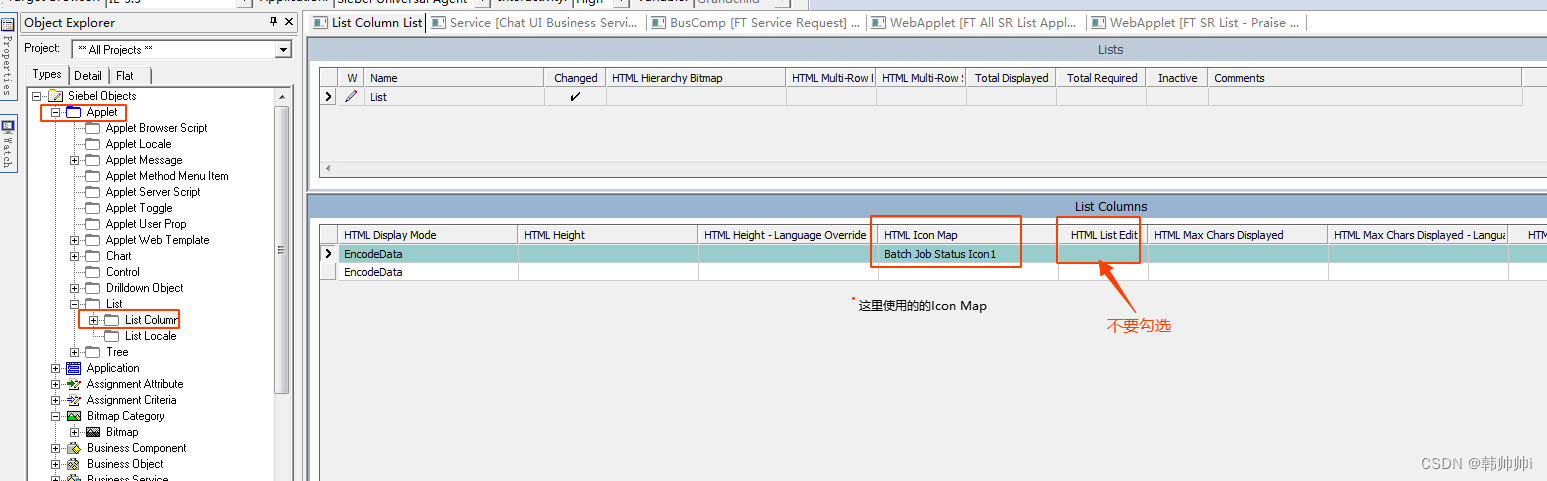Click the Assignment Attribute icon in tree
1547x481 pixels.
pos(74,384)
